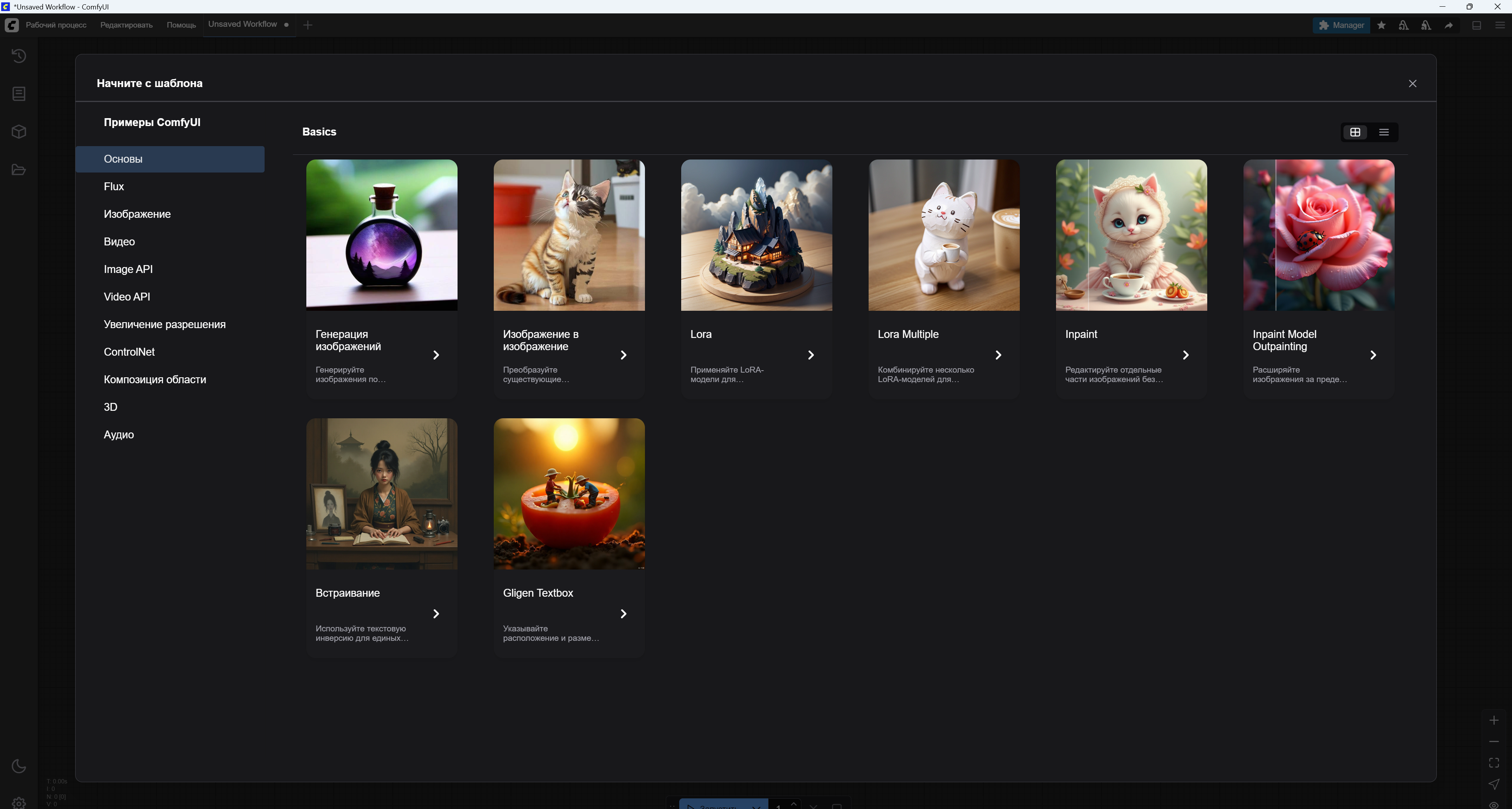Open Lora template via its chevron arrow
This screenshot has width=1512, height=809.
(811, 354)
